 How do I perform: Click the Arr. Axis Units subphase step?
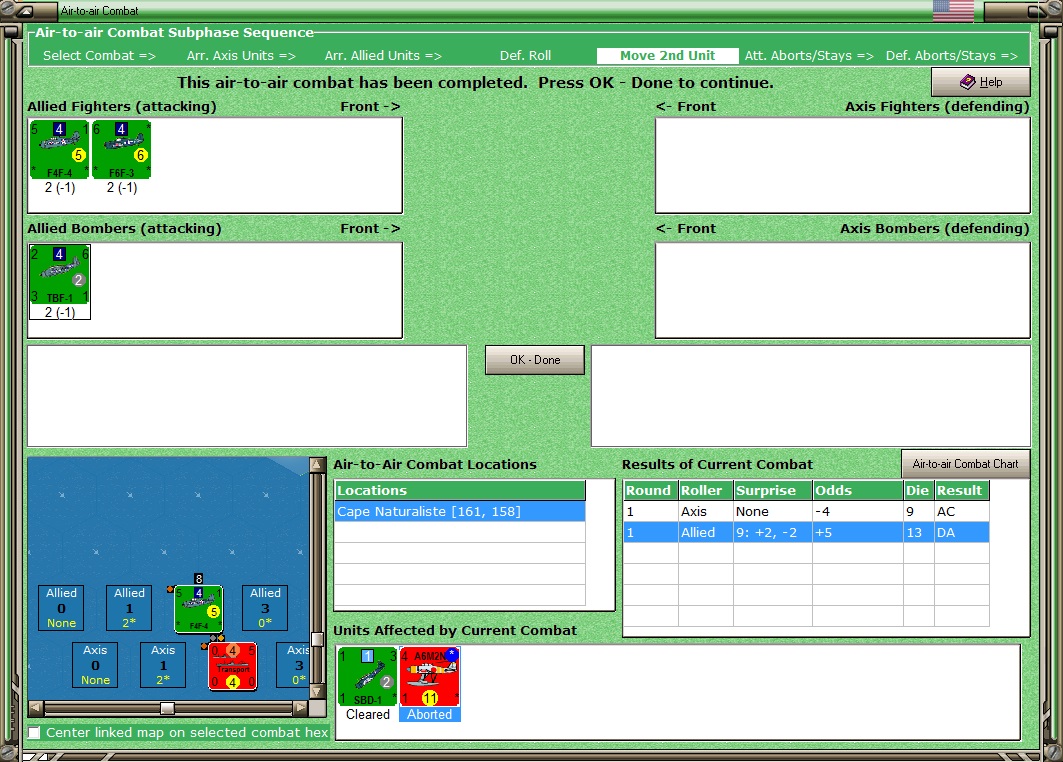(241, 56)
